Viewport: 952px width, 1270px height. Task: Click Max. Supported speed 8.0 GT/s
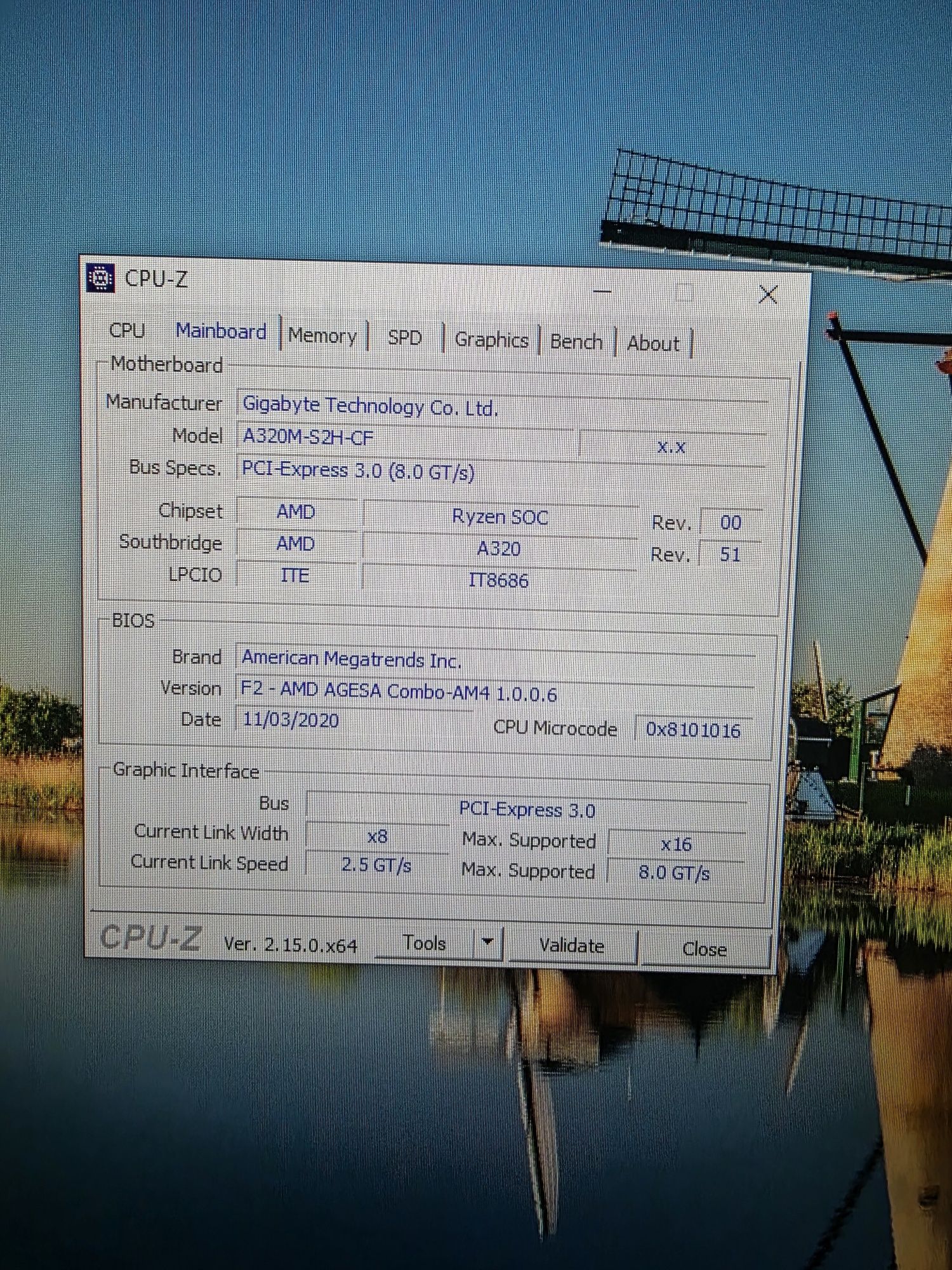tap(674, 872)
